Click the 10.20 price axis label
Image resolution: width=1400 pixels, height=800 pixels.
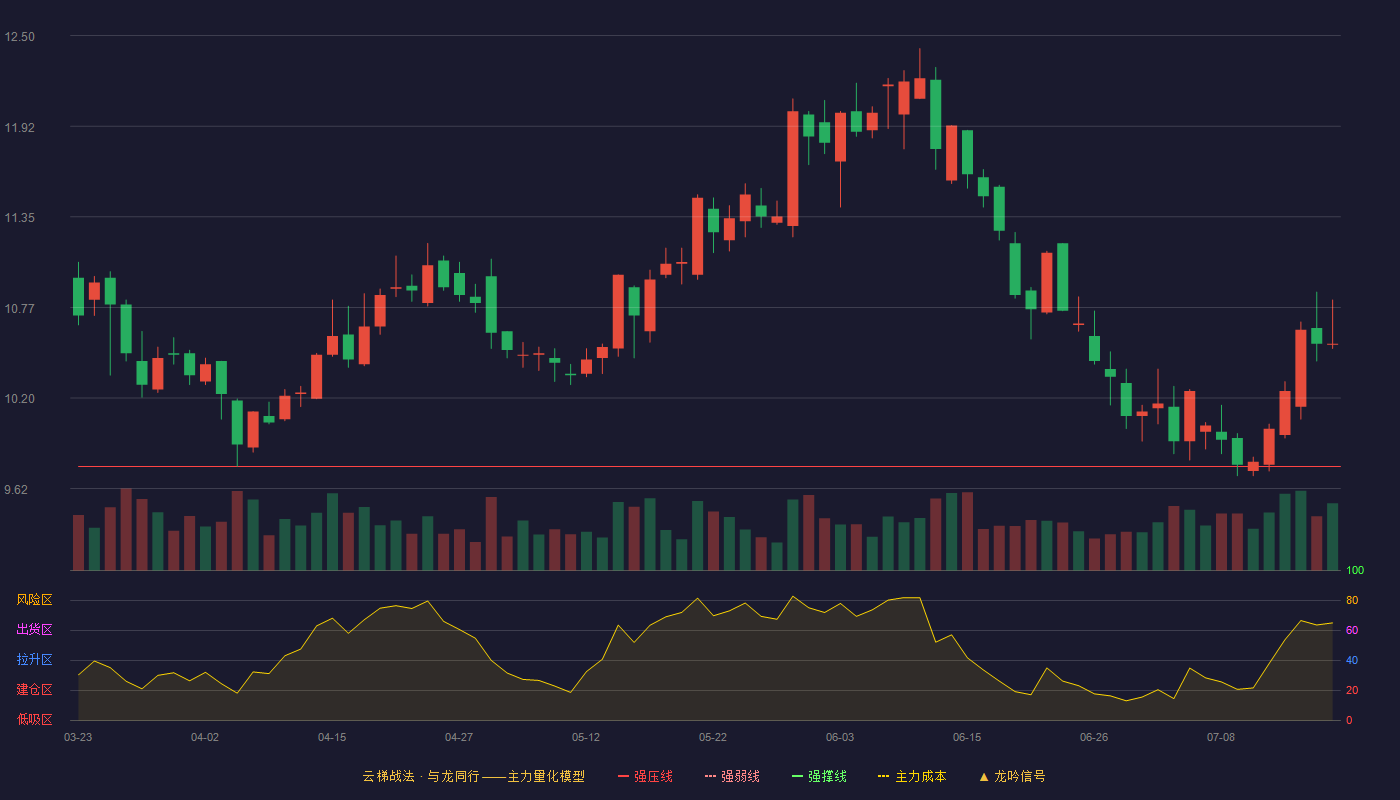(19, 399)
